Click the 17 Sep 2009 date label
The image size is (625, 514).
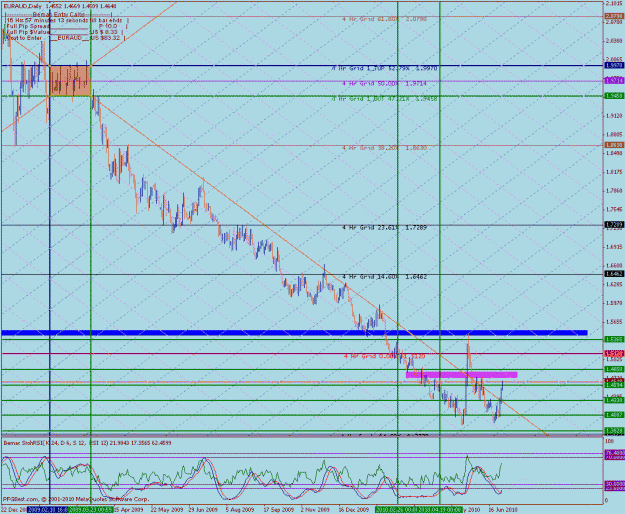(279, 510)
